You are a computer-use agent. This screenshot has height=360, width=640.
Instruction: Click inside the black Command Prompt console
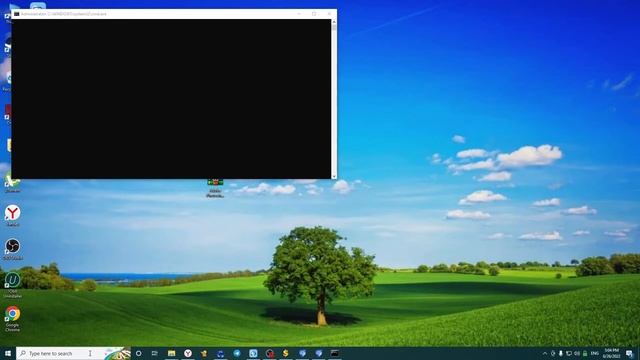click(x=171, y=99)
